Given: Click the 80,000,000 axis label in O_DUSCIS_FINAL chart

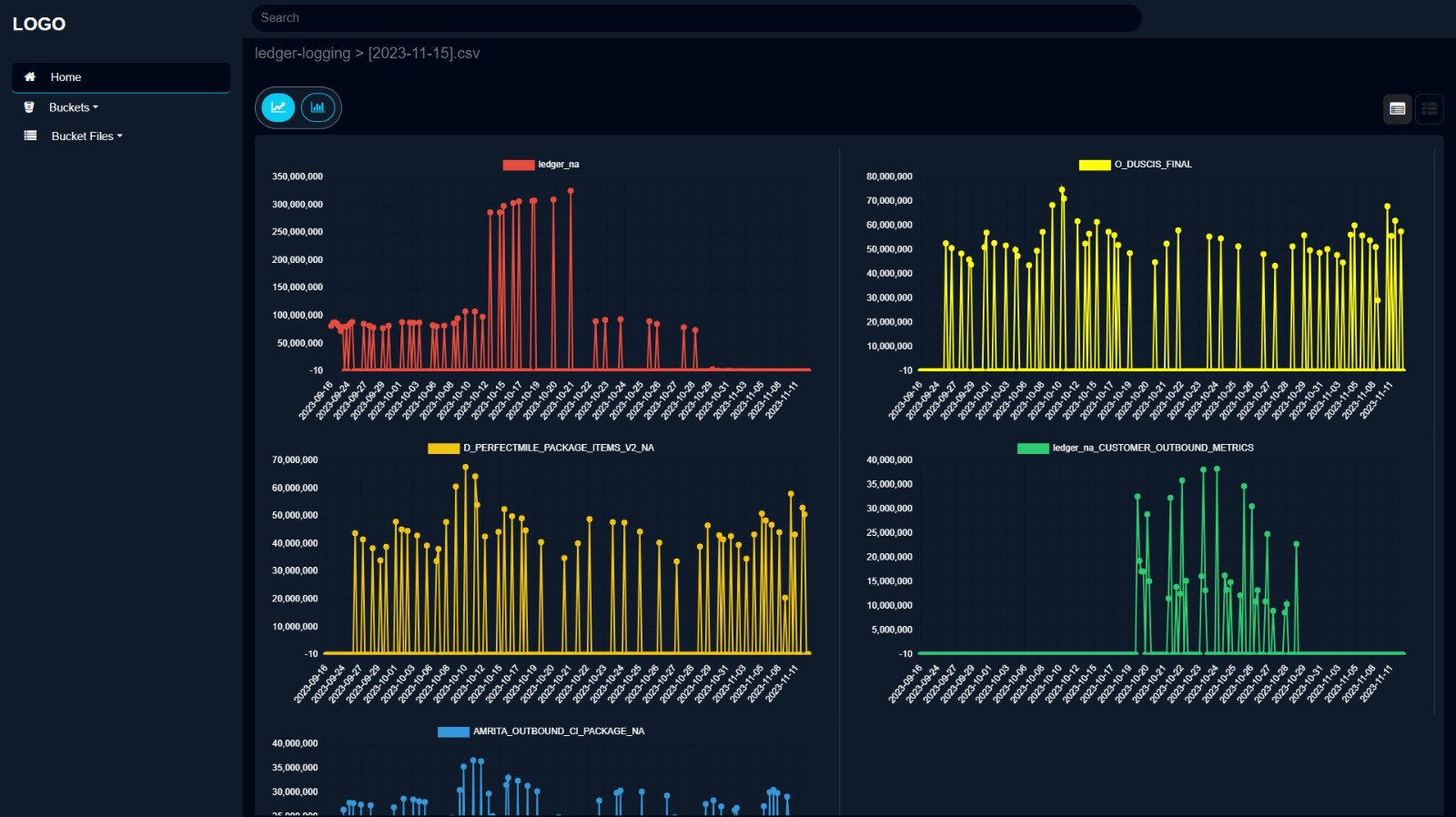Looking at the screenshot, I should pos(889,177).
